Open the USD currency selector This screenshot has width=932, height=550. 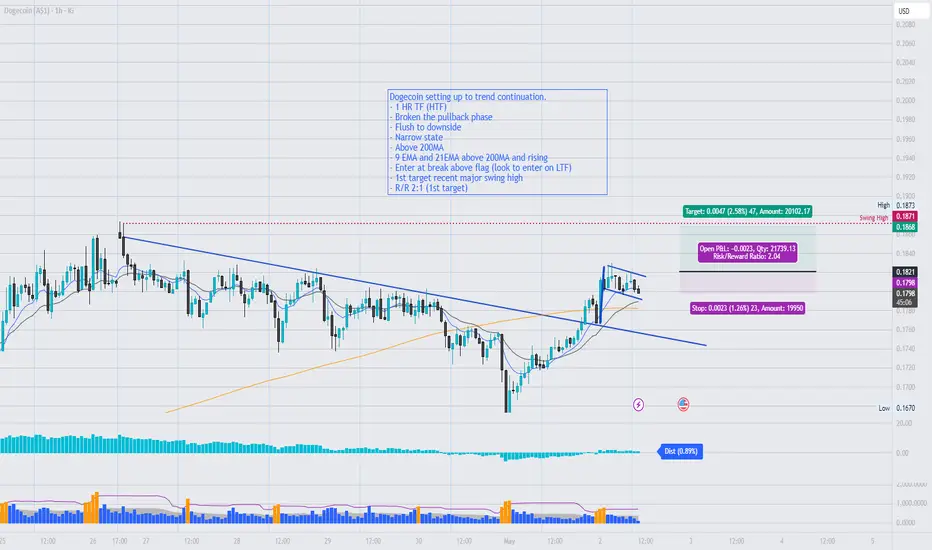point(911,11)
